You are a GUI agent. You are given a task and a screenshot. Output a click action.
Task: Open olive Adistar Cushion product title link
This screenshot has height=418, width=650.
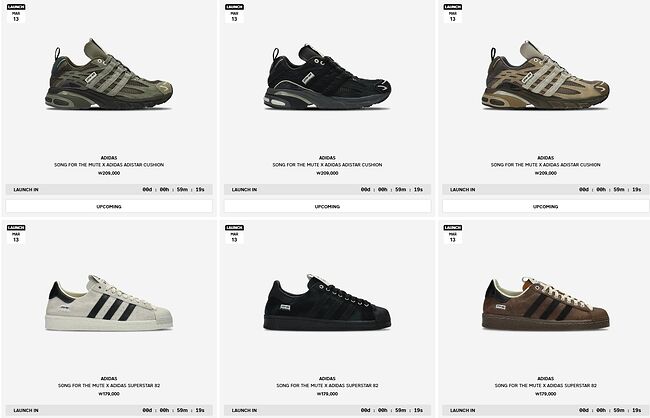pos(109,165)
